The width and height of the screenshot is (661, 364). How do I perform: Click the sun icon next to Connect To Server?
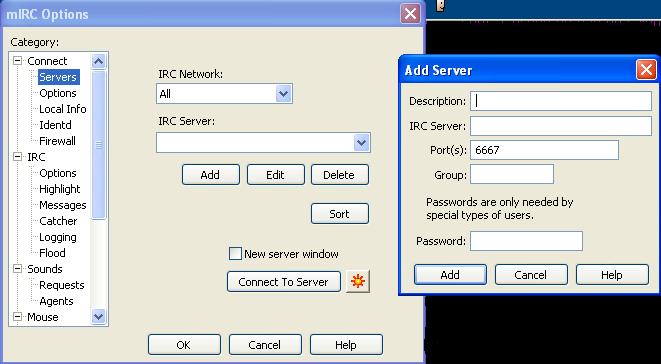pyautogui.click(x=357, y=281)
